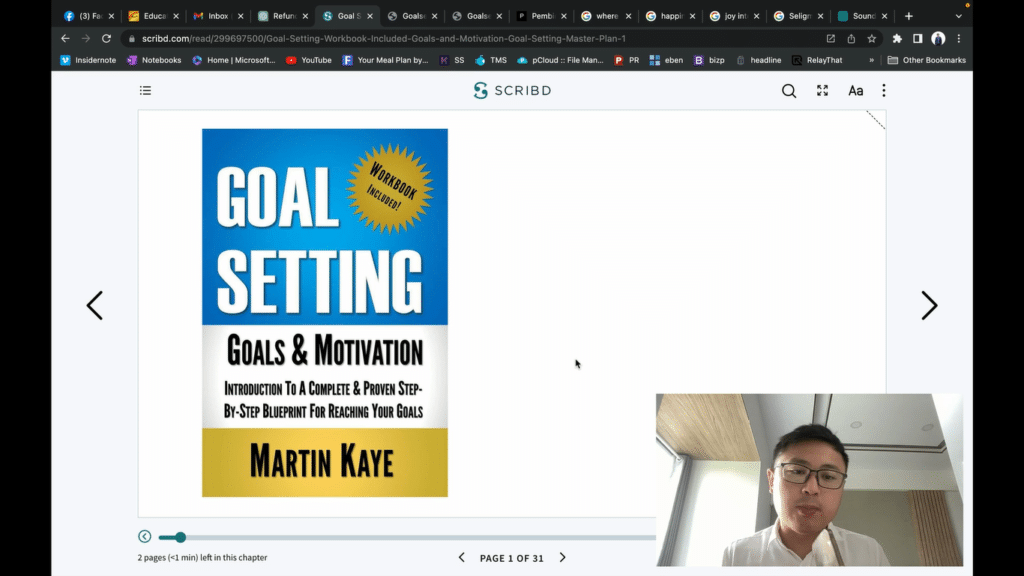Enter fullscreen reading mode
The height and width of the screenshot is (576, 1024).
(x=822, y=91)
